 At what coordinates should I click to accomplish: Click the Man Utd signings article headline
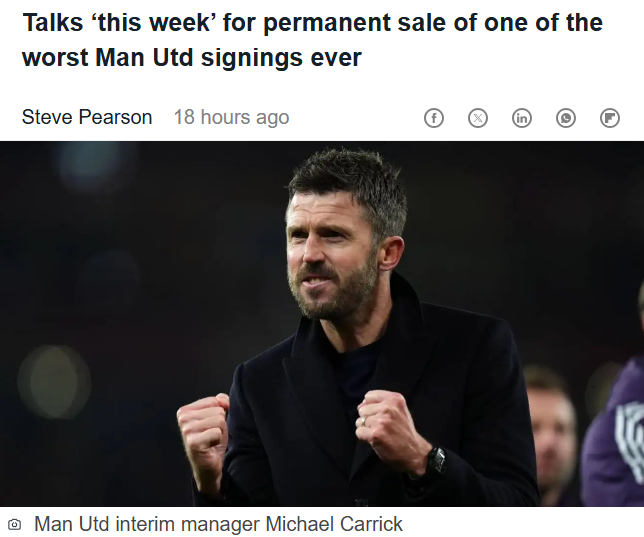click(x=312, y=40)
